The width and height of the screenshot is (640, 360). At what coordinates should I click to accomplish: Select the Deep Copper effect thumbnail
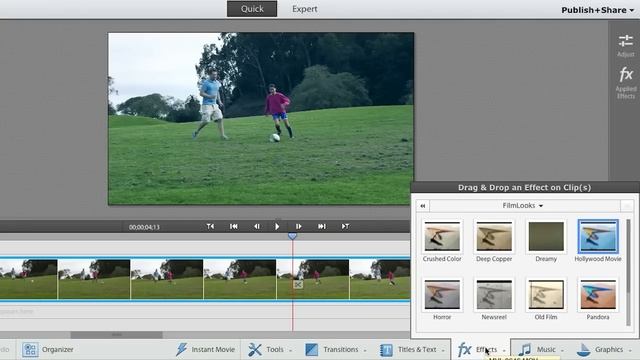click(494, 236)
